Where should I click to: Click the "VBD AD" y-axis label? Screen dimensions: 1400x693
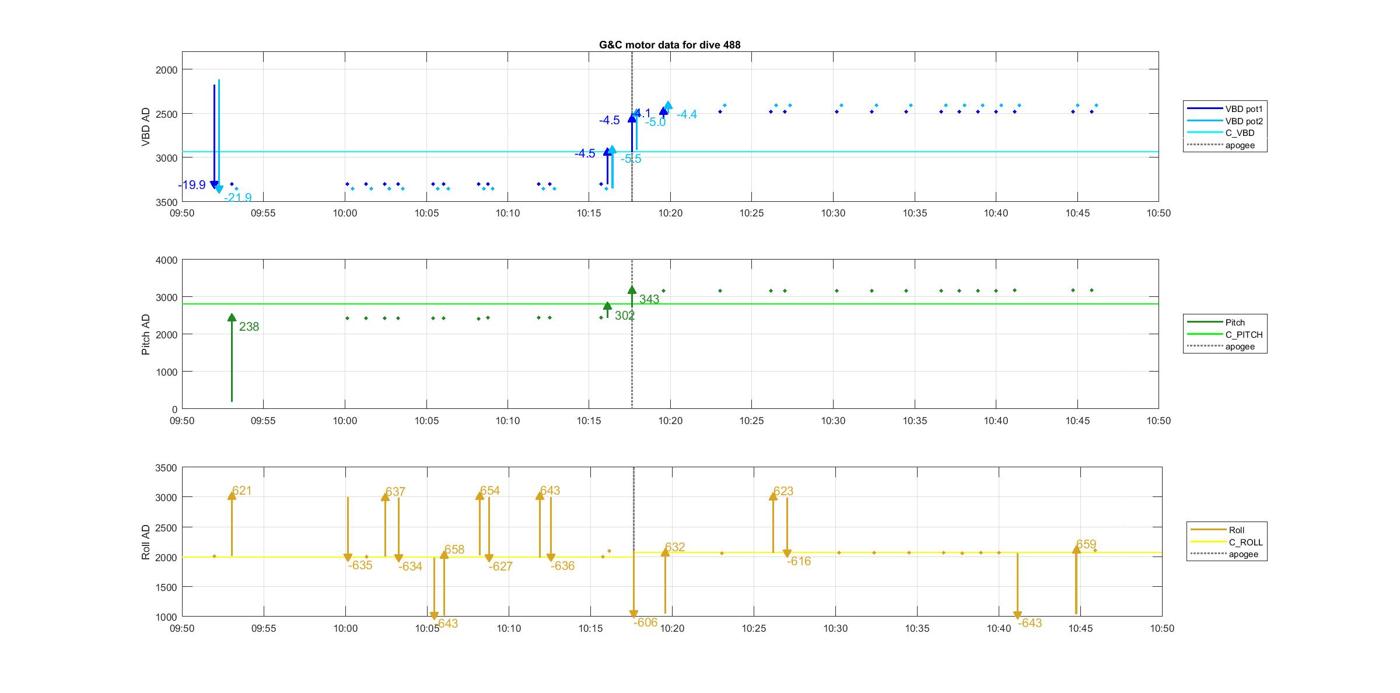tap(146, 127)
